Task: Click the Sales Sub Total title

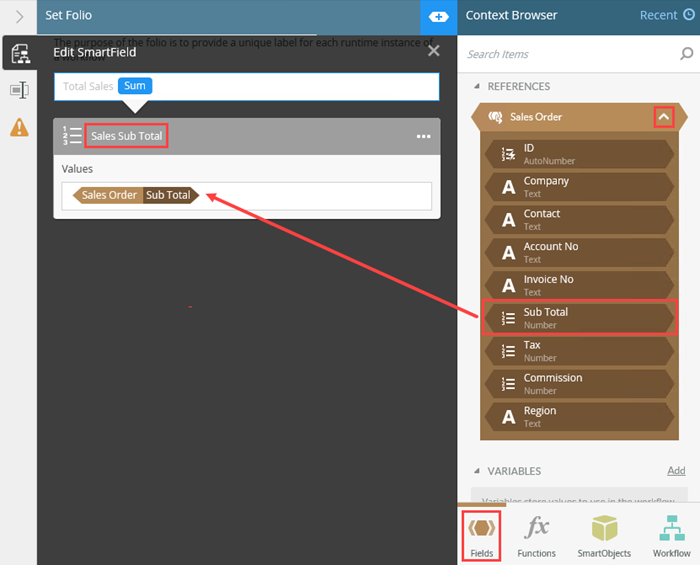Action: 126,136
